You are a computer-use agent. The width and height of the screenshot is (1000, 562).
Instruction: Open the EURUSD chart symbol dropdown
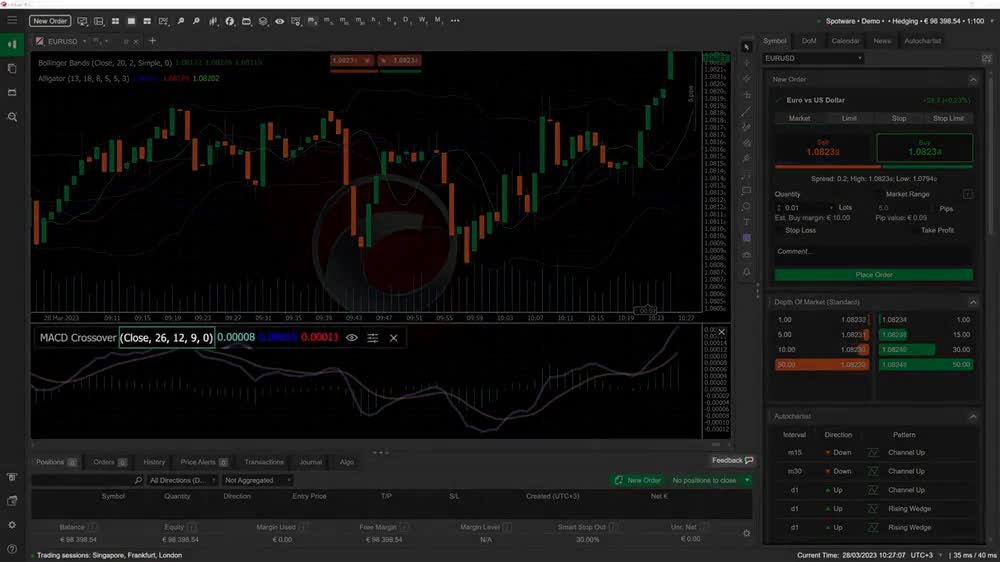pos(84,41)
